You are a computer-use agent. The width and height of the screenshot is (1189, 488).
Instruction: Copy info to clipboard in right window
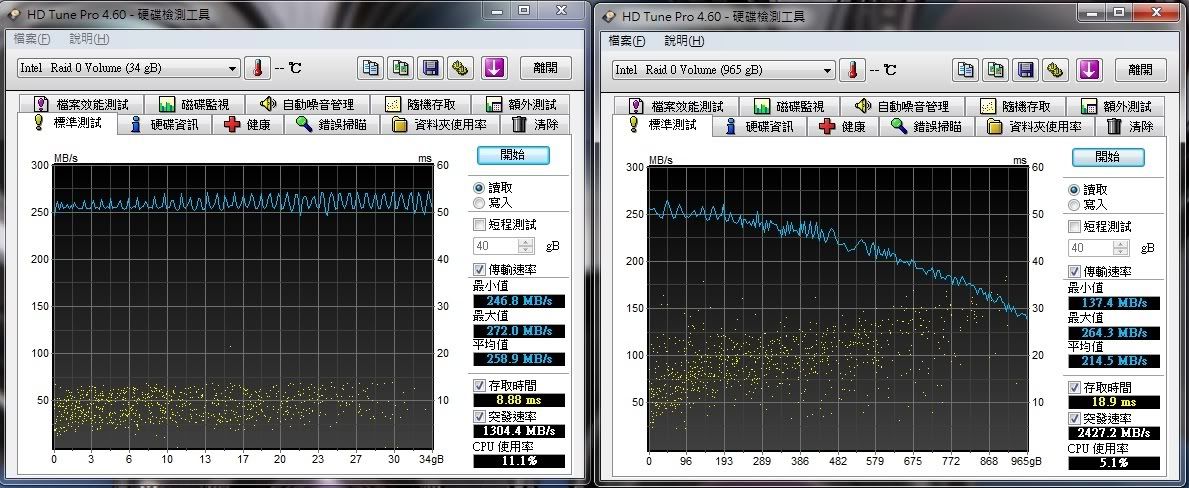[x=966, y=70]
